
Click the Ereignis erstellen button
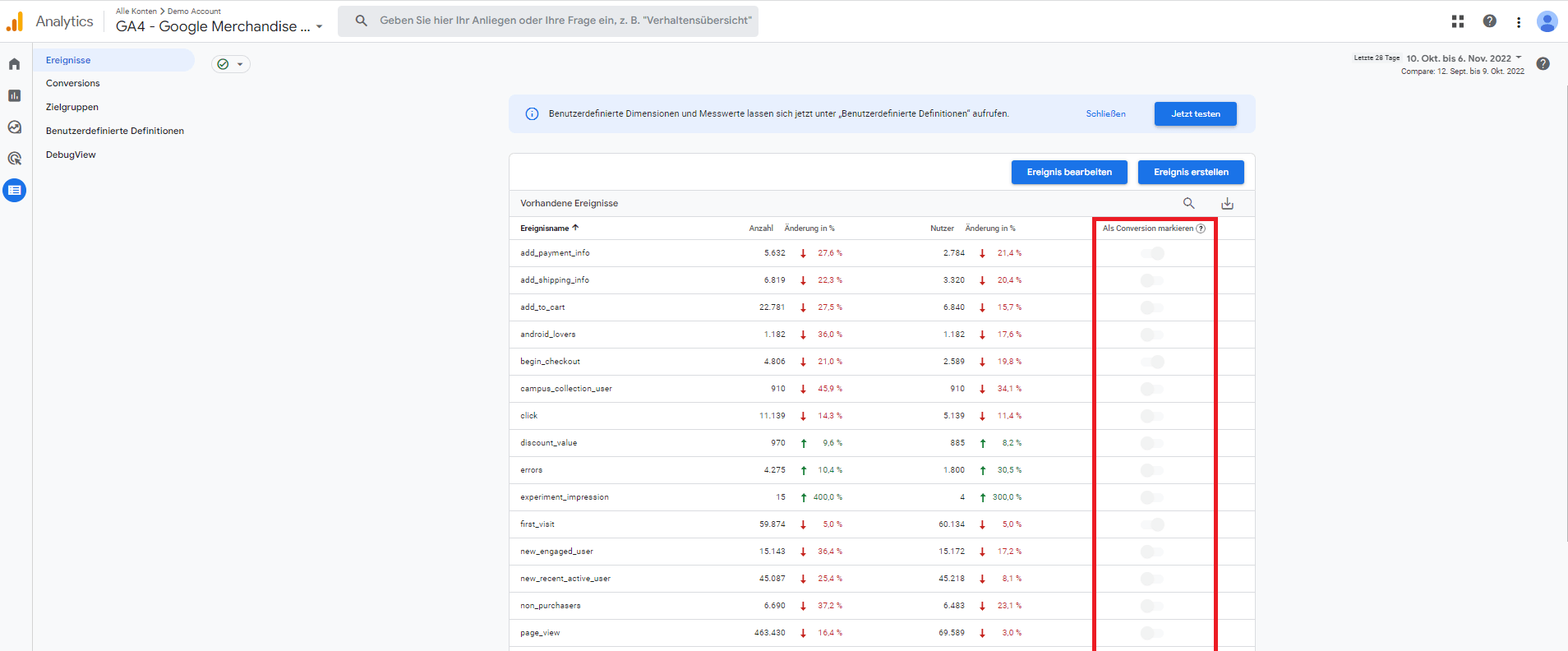1191,172
